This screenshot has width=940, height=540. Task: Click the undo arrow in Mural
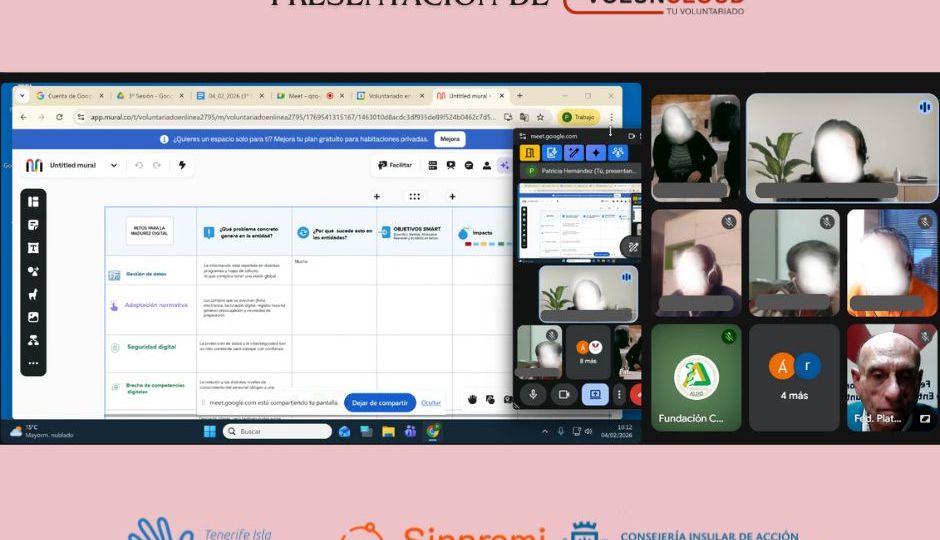[139, 165]
